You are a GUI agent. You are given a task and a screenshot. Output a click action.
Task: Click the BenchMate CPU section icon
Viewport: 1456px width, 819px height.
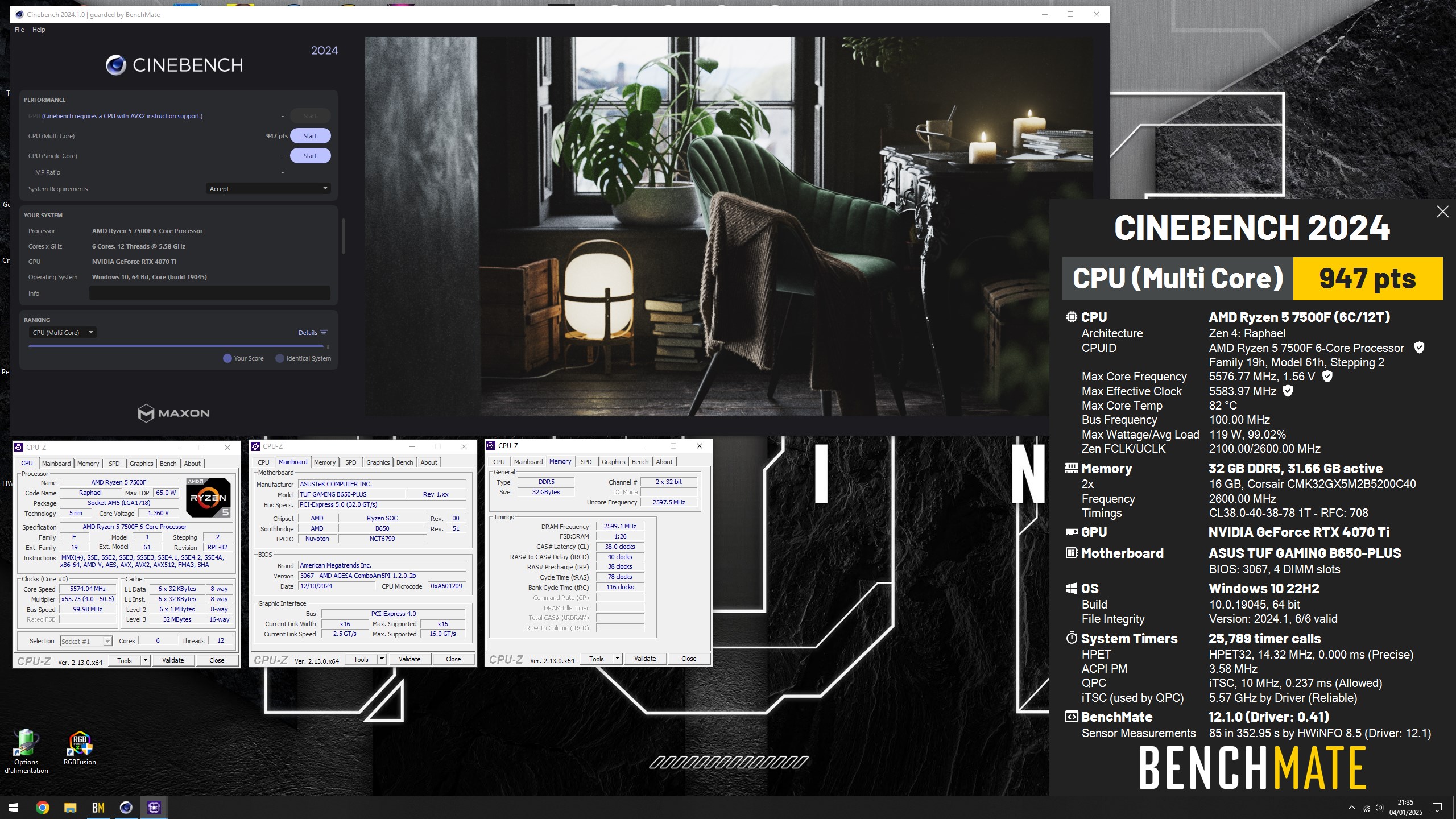(x=1072, y=317)
